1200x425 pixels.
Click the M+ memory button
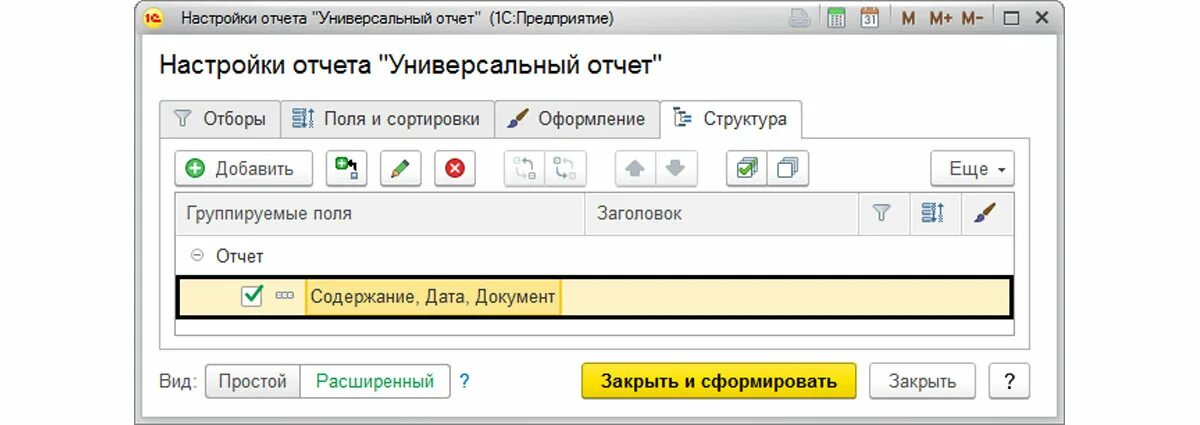[940, 18]
